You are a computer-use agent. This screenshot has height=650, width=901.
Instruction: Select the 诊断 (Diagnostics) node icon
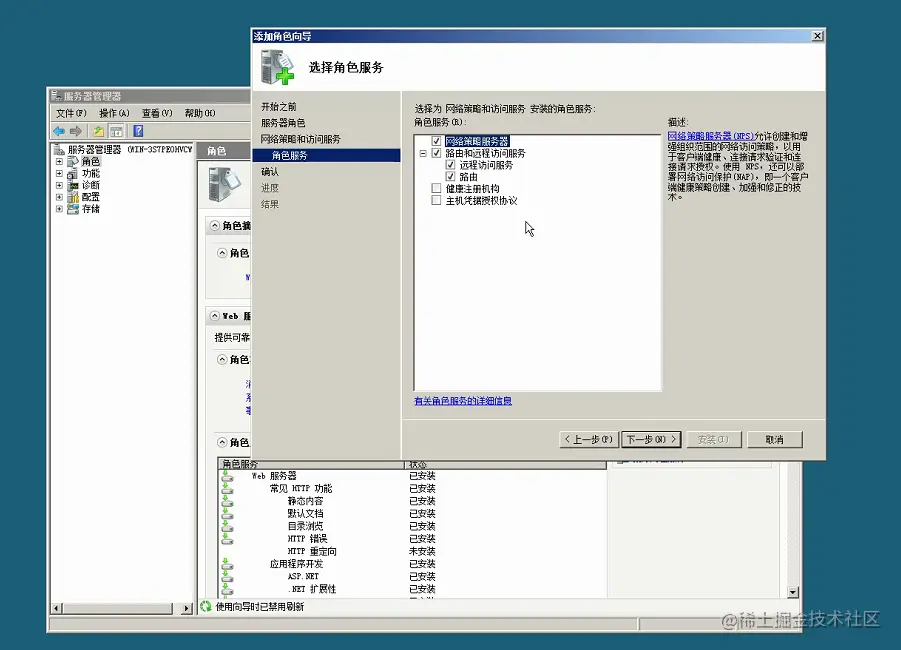click(x=72, y=185)
